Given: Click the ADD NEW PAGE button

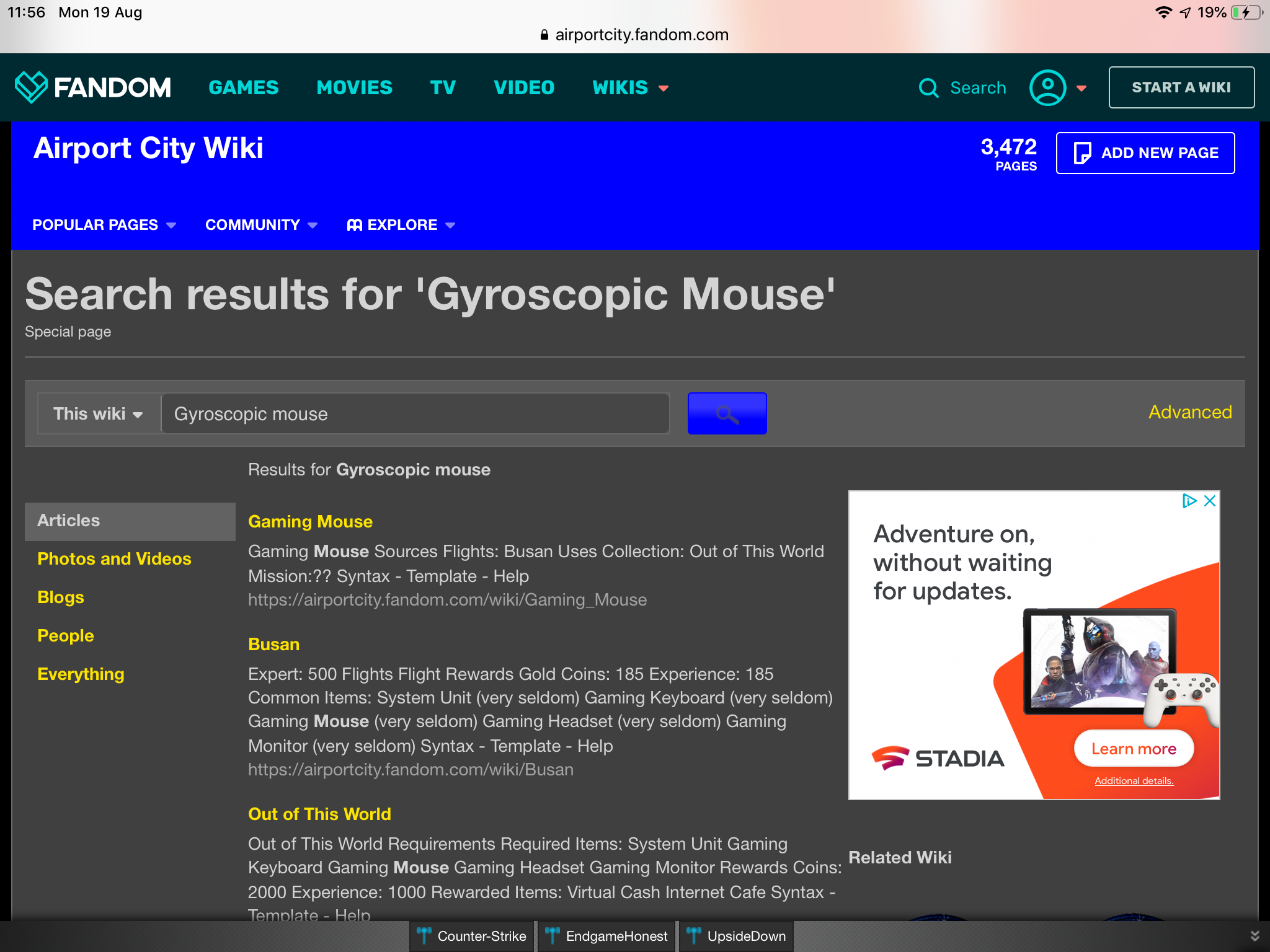Looking at the screenshot, I should click(1145, 153).
